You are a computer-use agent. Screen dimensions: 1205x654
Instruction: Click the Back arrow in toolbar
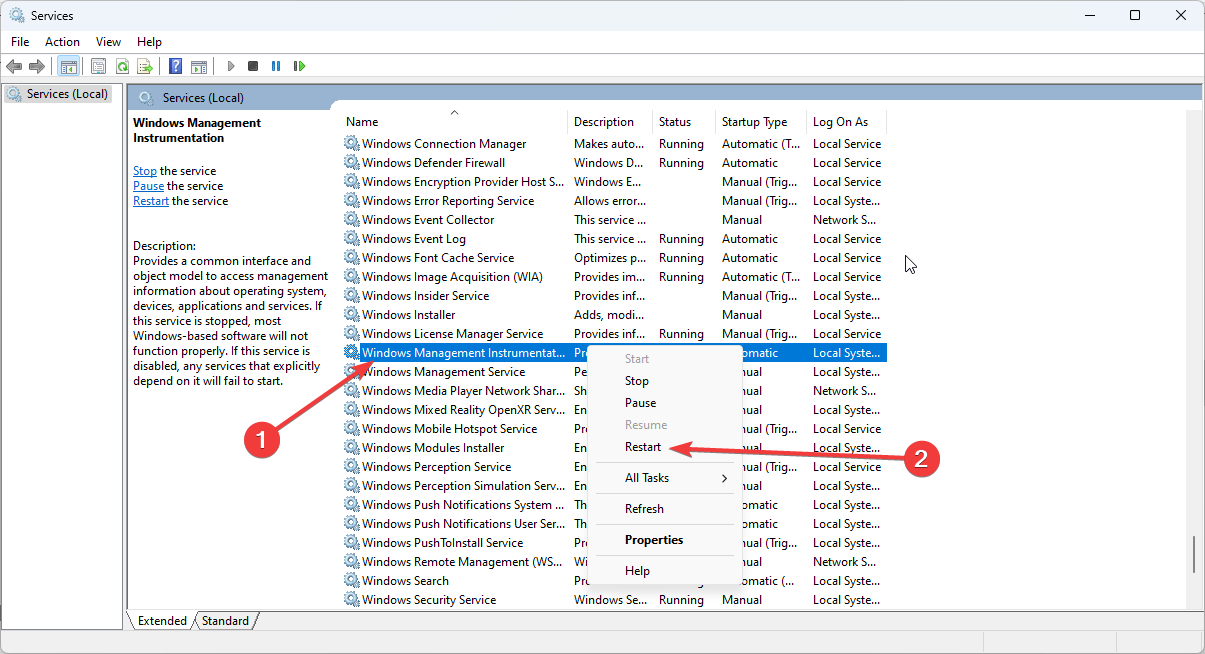14,66
